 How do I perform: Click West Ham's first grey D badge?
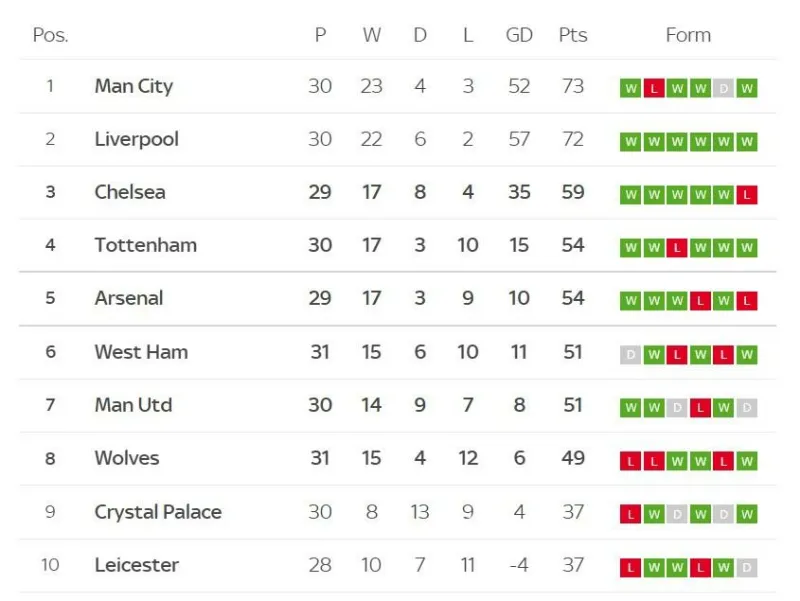coord(631,355)
